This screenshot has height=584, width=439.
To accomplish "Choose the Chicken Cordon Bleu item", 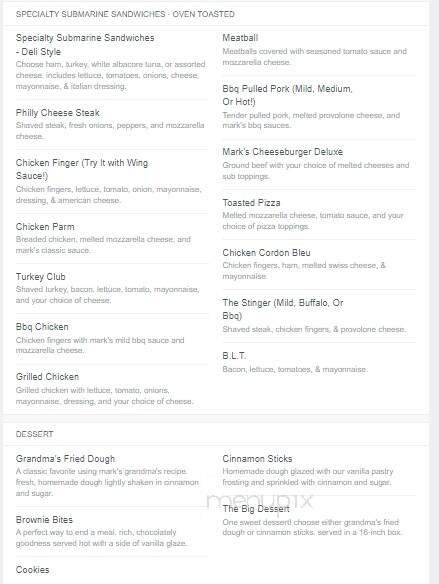I will click(x=266, y=253).
